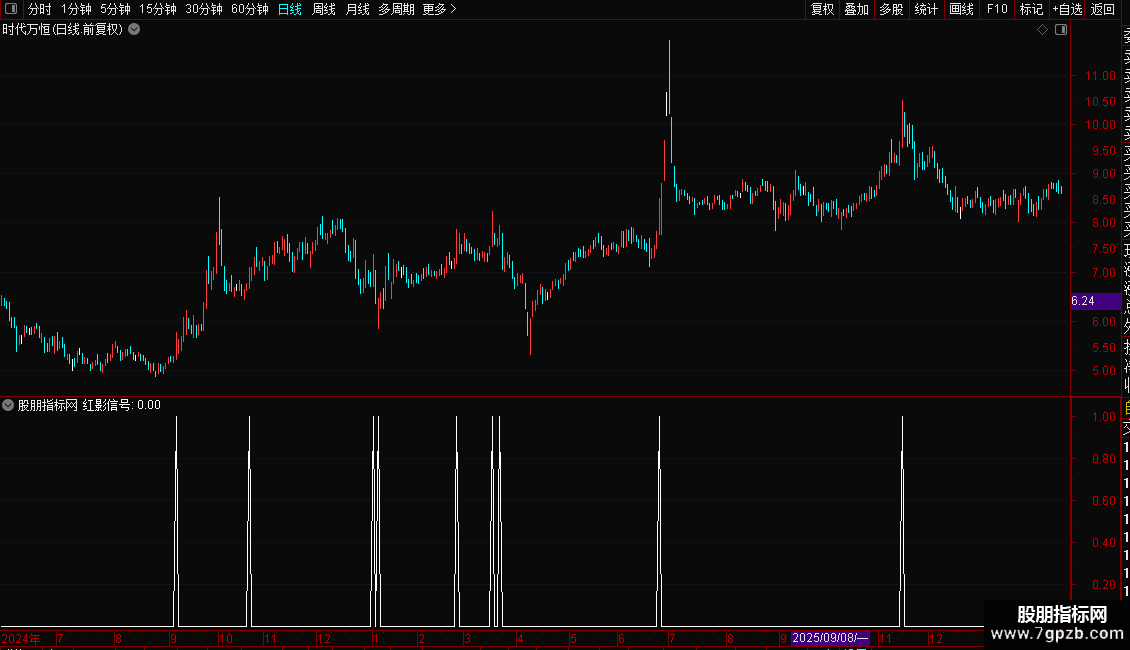Select the 1分钟 period

(x=76, y=9)
